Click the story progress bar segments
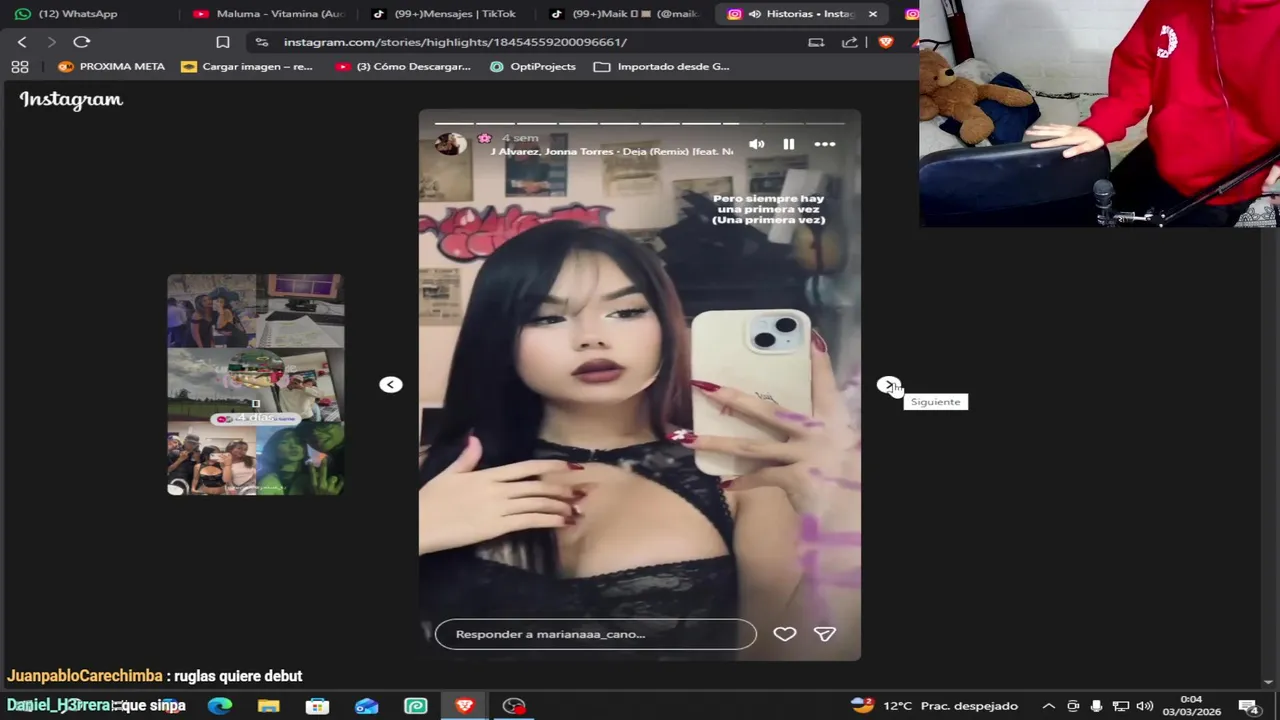The width and height of the screenshot is (1280, 720). pyautogui.click(x=640, y=123)
